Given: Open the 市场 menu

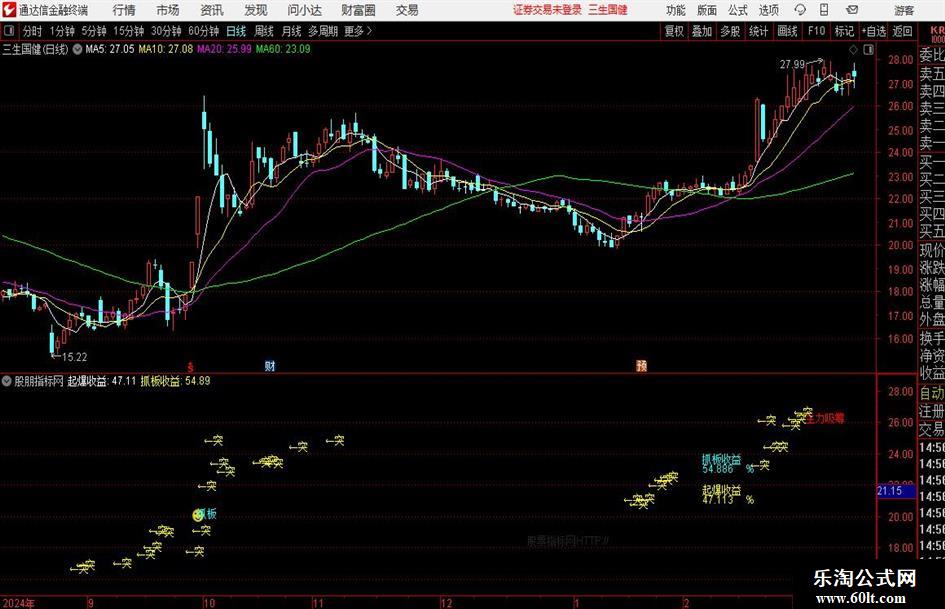Looking at the screenshot, I should point(168,10).
